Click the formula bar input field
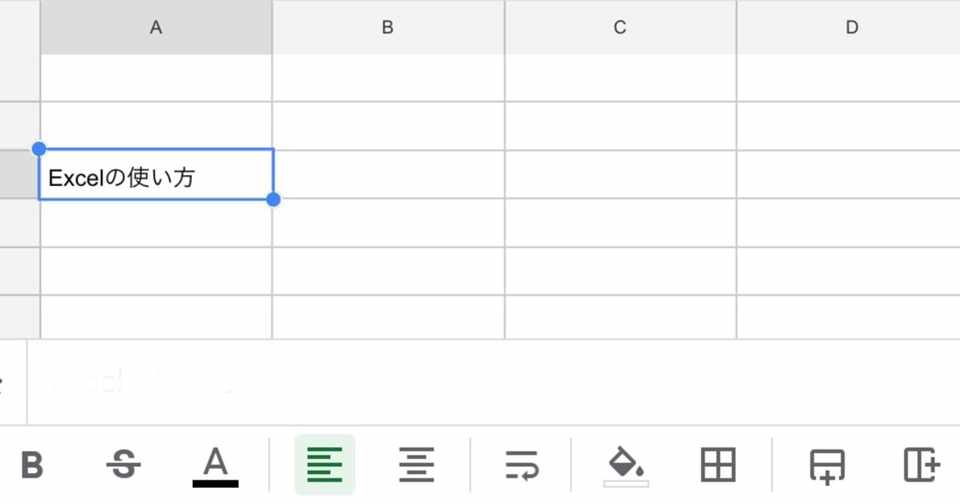This screenshot has width=960, height=503. 490,383
